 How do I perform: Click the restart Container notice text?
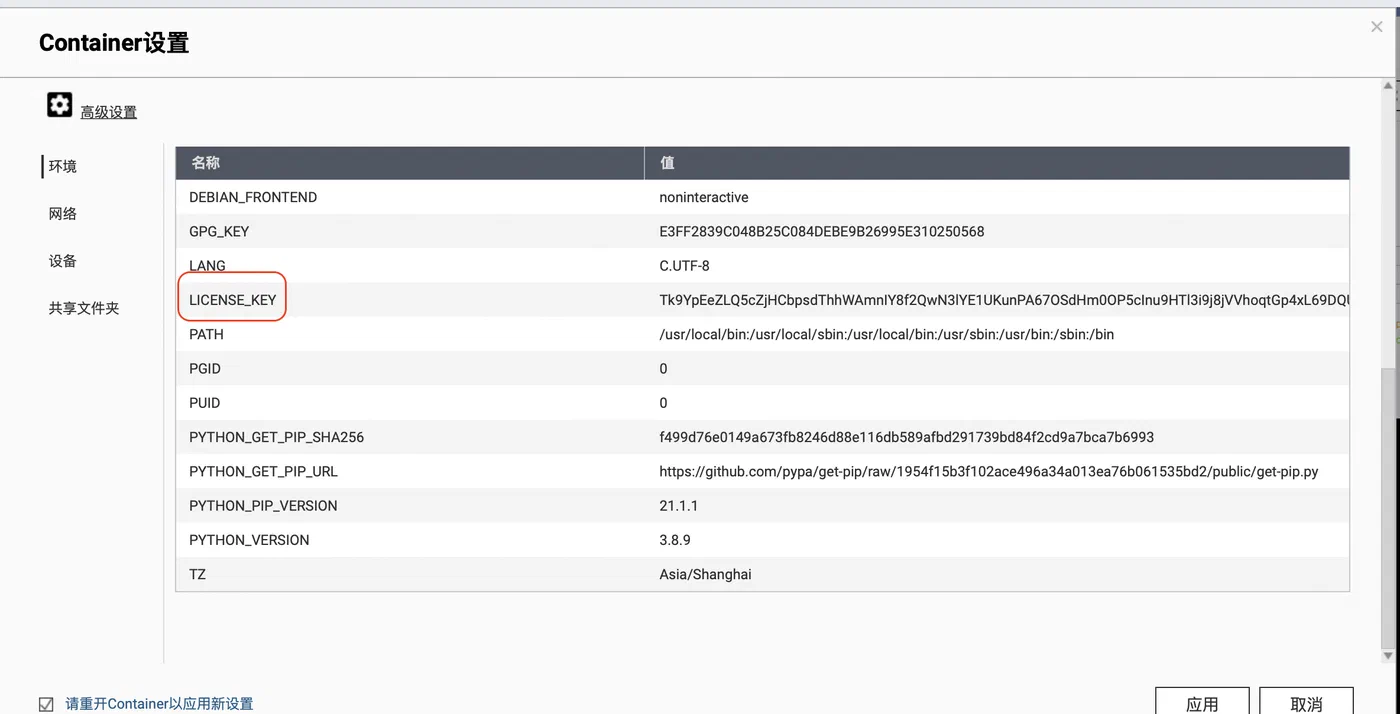[x=159, y=704]
